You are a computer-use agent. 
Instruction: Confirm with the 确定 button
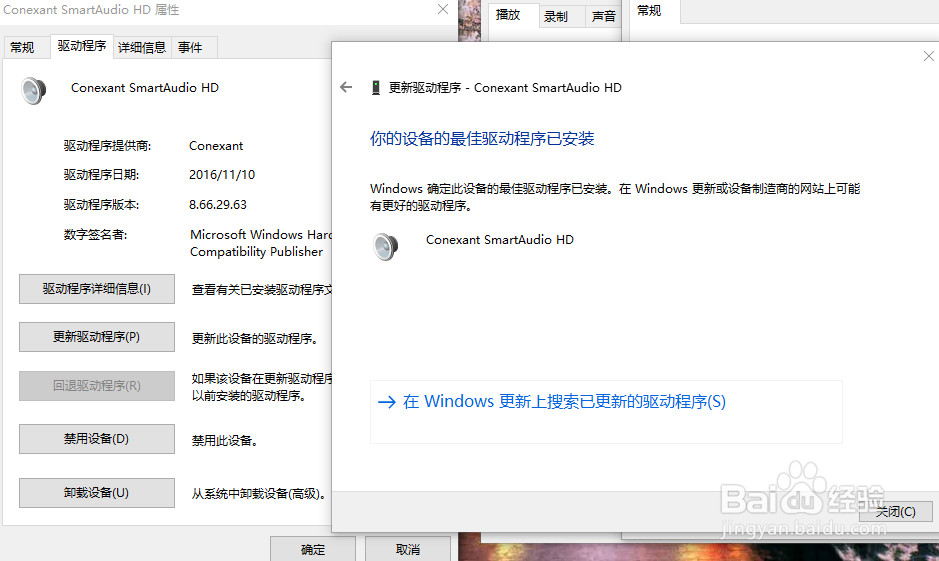[x=313, y=549]
